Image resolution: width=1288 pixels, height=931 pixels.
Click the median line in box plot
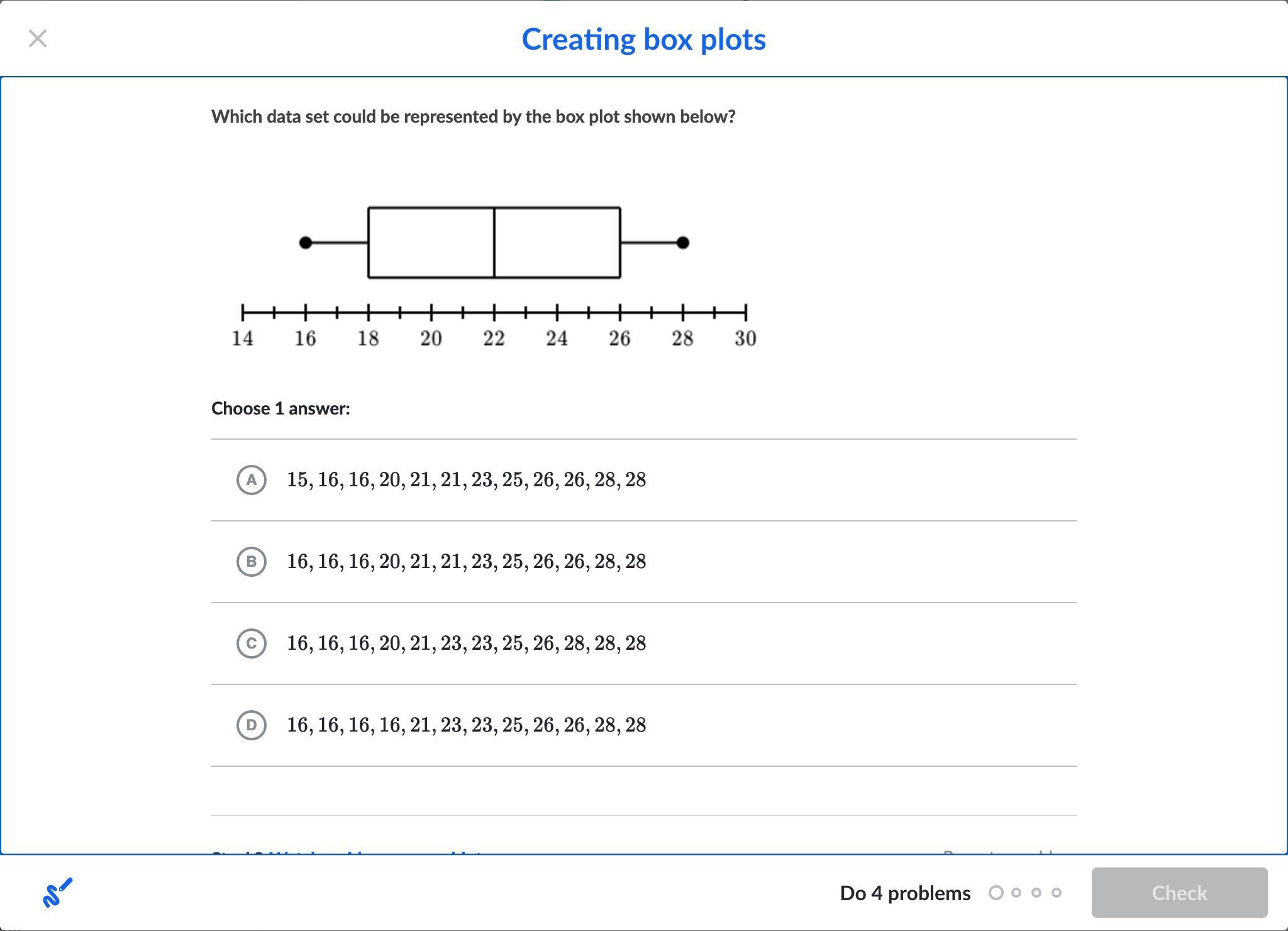[x=494, y=242]
